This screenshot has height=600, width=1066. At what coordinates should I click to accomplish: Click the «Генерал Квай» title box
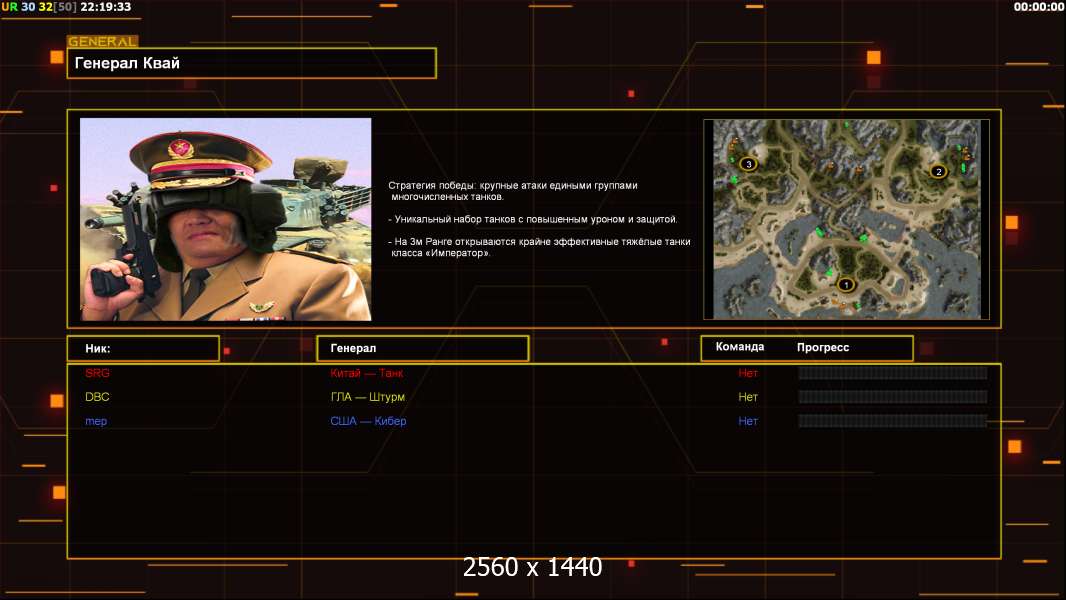pyautogui.click(x=252, y=63)
